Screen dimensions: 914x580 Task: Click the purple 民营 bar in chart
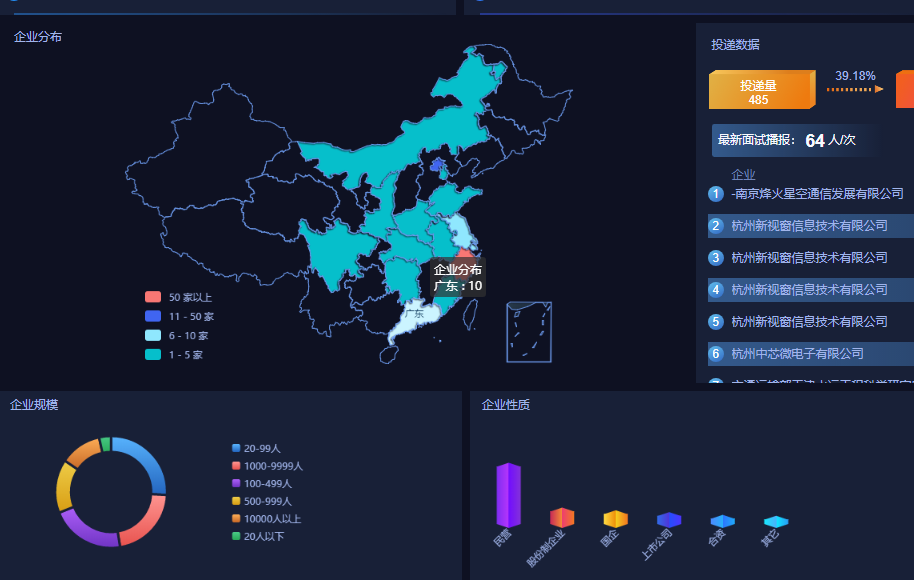pyautogui.click(x=508, y=495)
